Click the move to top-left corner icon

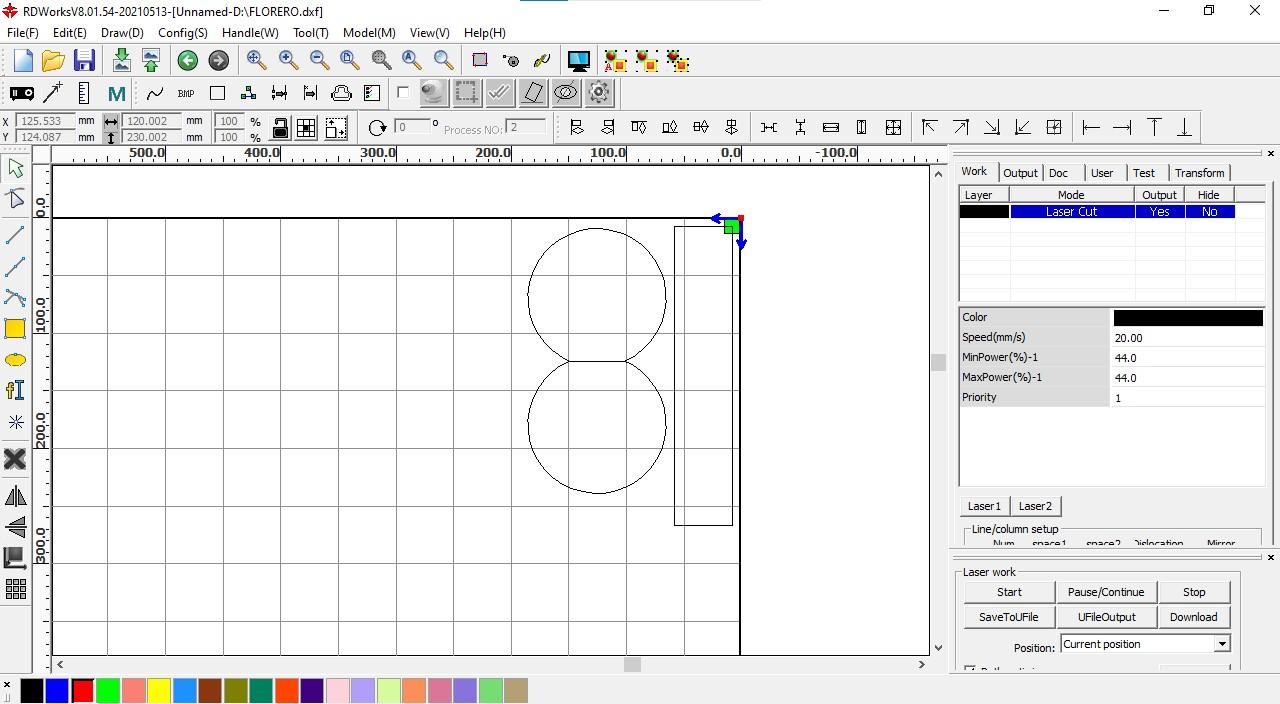[929, 127]
